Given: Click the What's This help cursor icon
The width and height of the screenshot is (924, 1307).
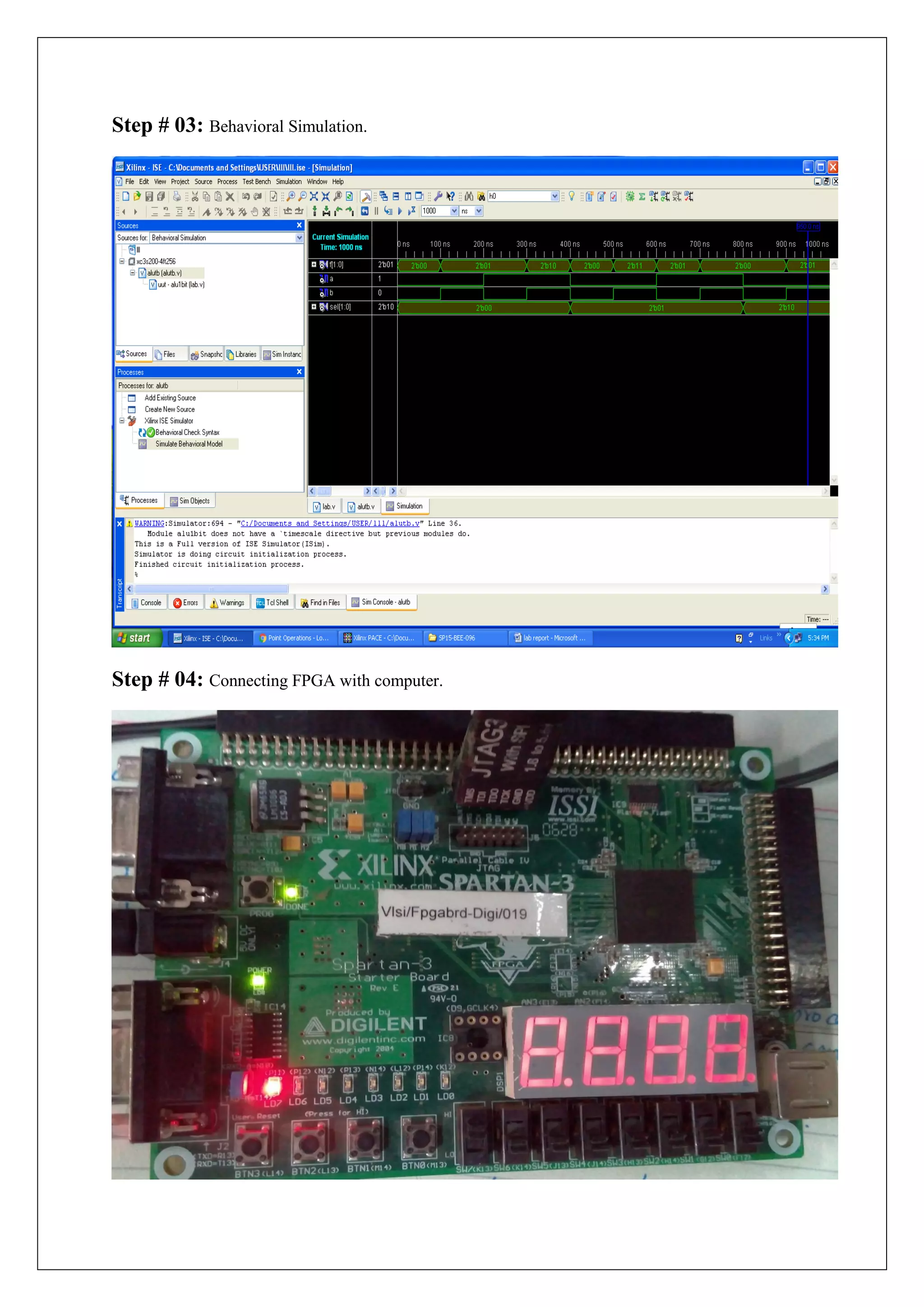Looking at the screenshot, I should (x=451, y=196).
